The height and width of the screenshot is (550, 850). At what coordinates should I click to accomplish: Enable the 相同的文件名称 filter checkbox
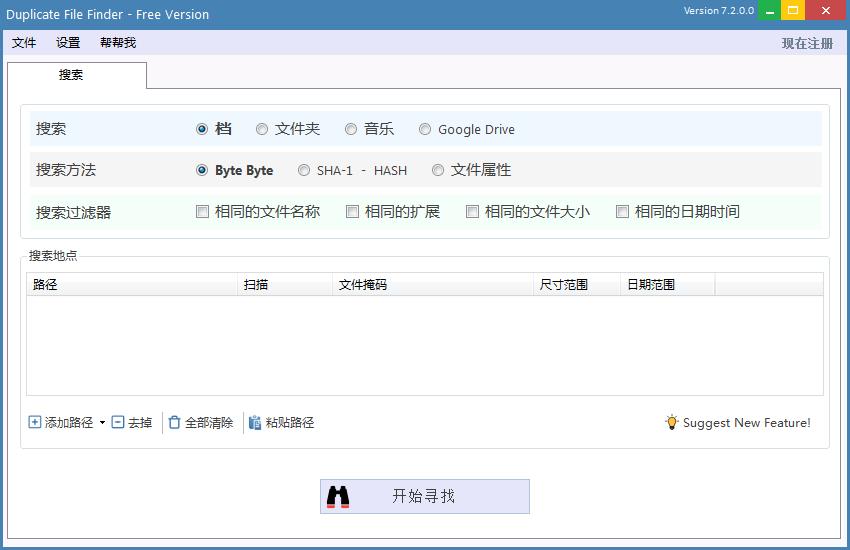point(202,211)
